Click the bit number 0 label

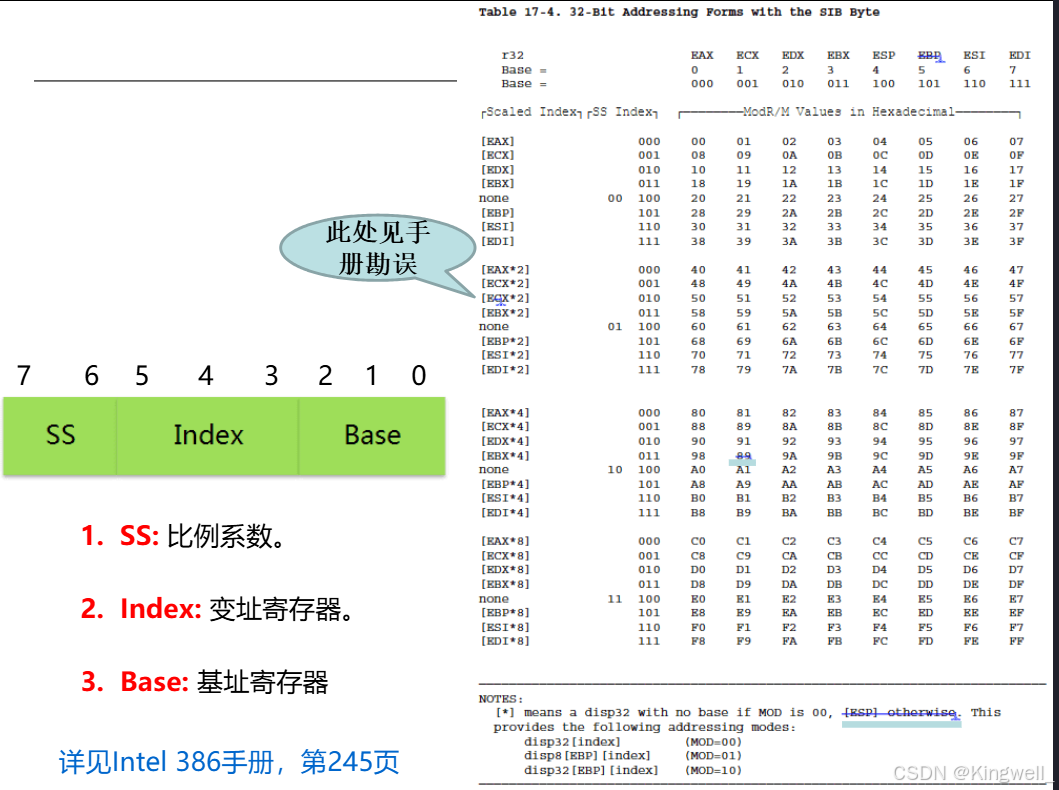418,376
